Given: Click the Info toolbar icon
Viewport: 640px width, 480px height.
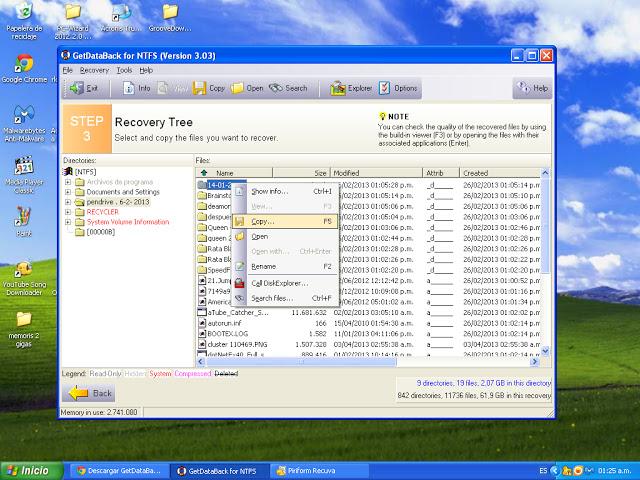Looking at the screenshot, I should (129, 88).
